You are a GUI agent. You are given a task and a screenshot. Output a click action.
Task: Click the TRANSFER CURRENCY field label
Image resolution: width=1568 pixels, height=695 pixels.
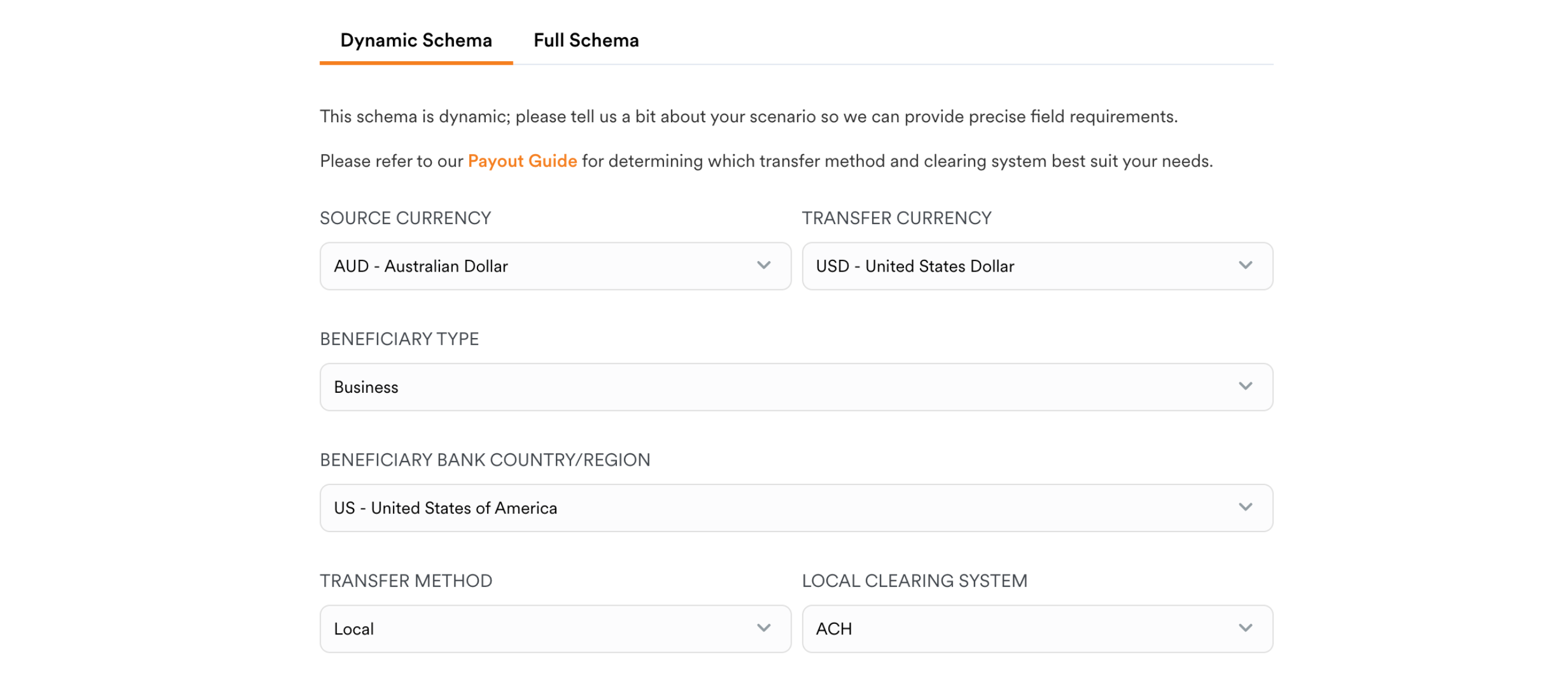pyautogui.click(x=896, y=218)
